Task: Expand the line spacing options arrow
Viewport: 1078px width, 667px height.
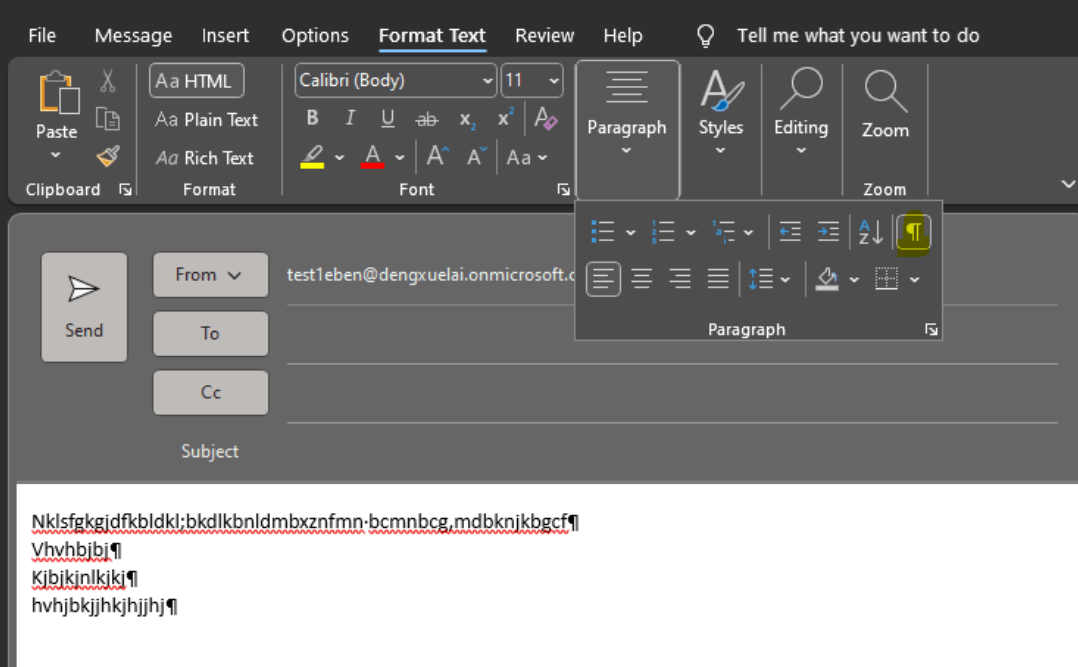Action: coord(785,280)
